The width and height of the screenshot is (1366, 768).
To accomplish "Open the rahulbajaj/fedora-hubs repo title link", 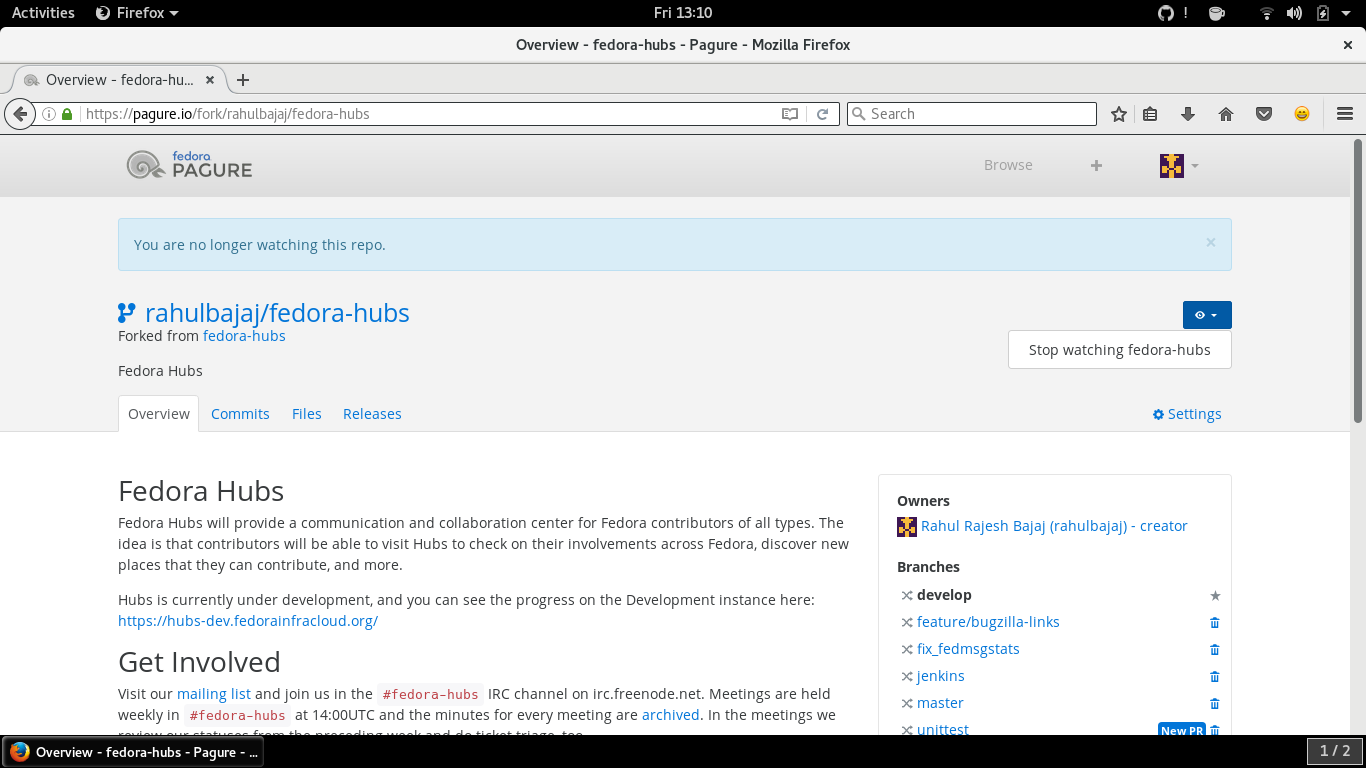I will point(277,313).
